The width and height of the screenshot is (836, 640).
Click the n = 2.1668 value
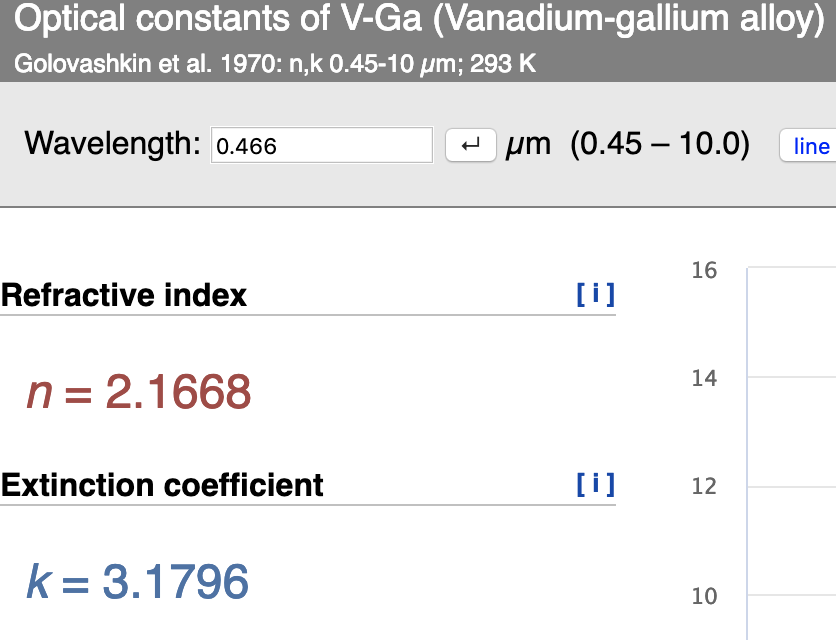pyautogui.click(x=139, y=392)
